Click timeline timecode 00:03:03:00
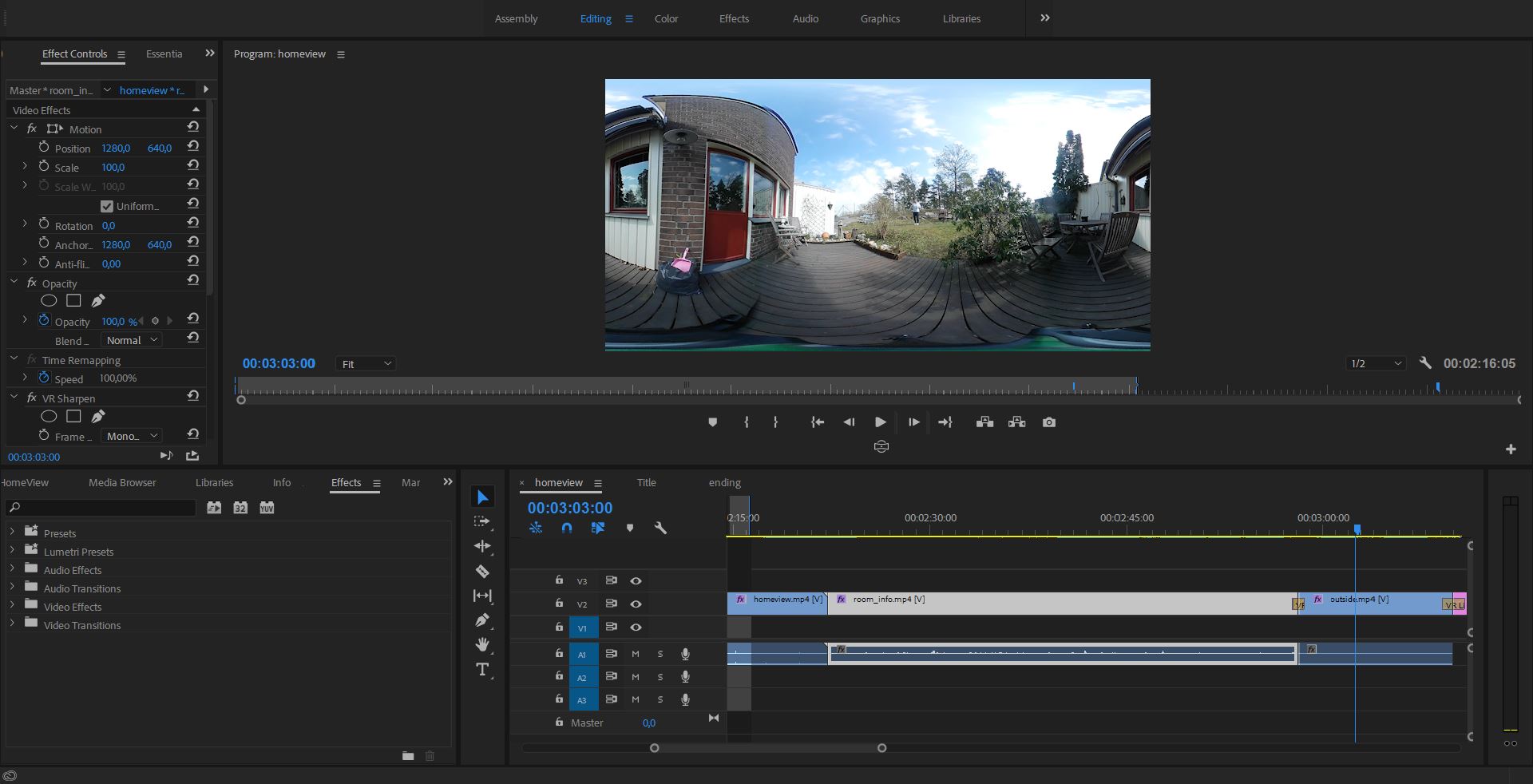The width and height of the screenshot is (1533, 784). [x=570, y=508]
